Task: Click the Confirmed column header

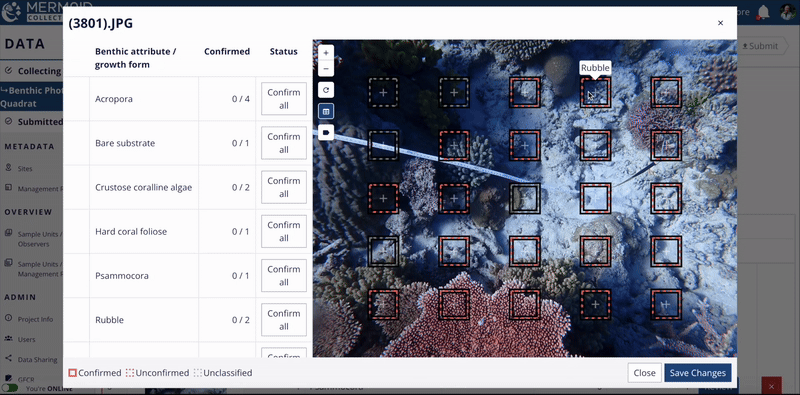Action: click(227, 52)
